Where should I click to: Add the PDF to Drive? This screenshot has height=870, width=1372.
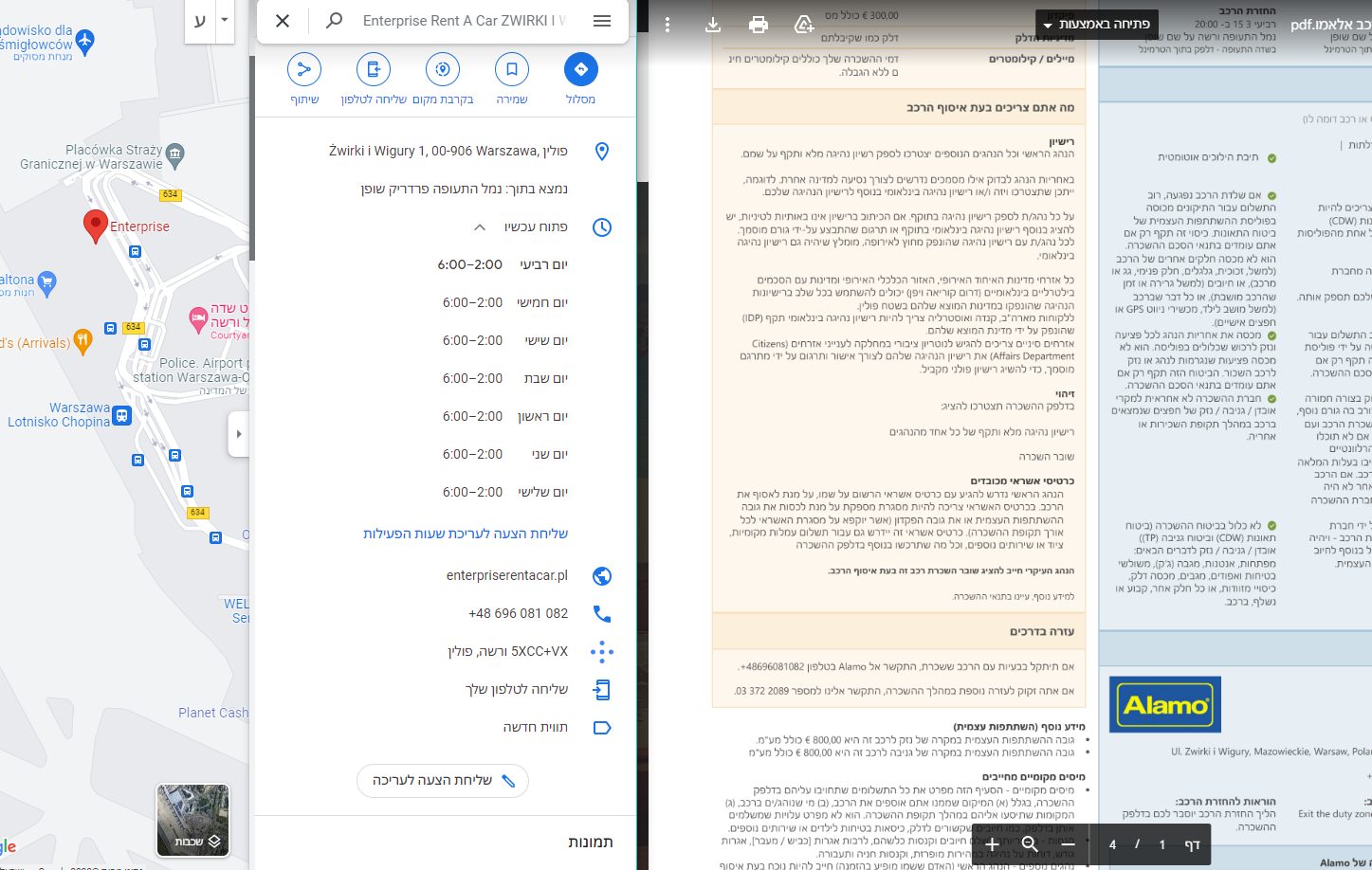804,25
